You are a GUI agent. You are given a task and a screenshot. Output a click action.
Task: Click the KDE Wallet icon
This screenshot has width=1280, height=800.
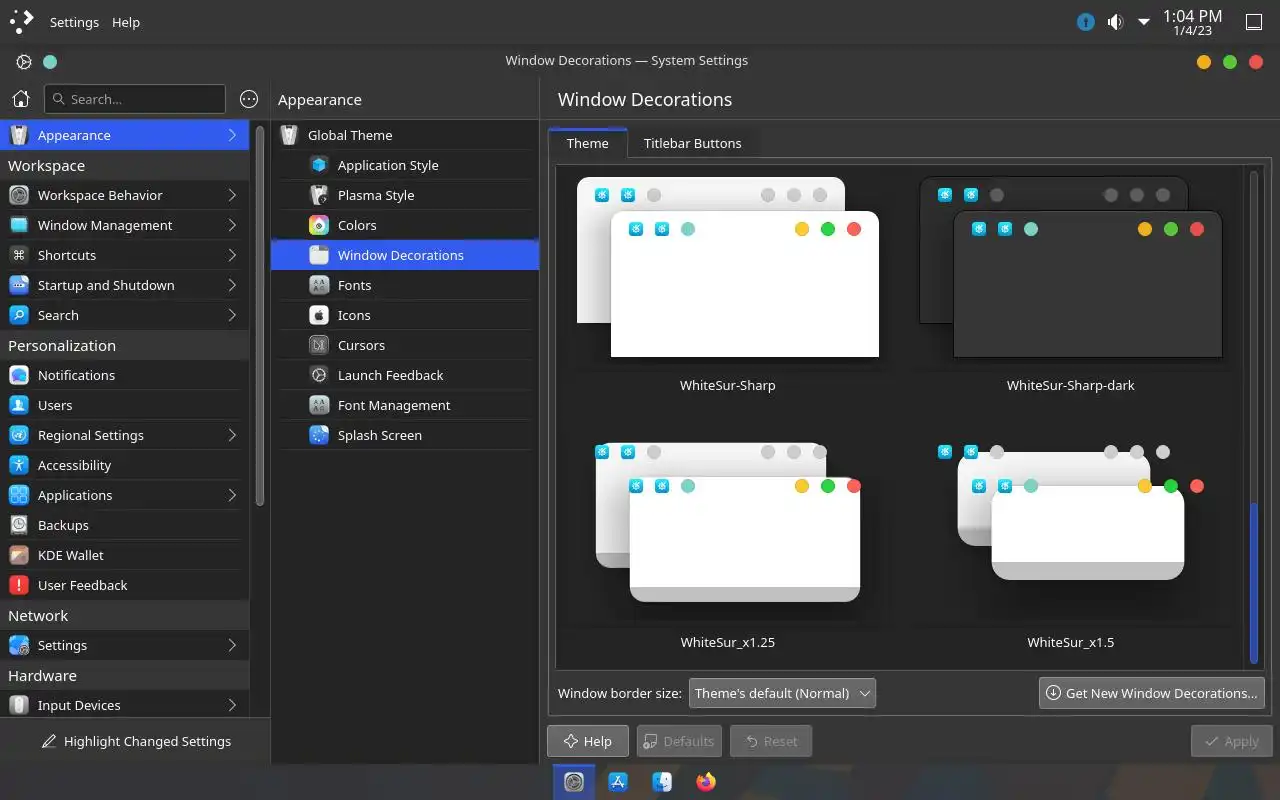(19, 555)
